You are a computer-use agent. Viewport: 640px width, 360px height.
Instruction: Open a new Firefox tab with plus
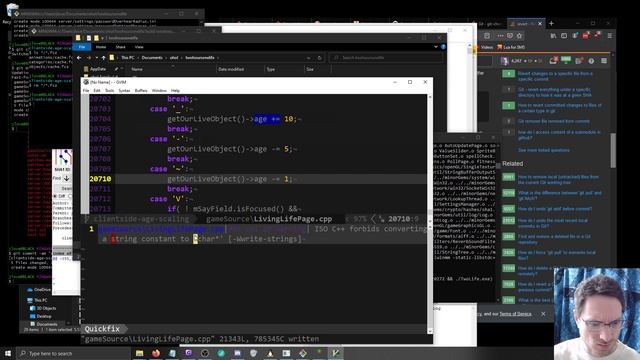click(551, 24)
